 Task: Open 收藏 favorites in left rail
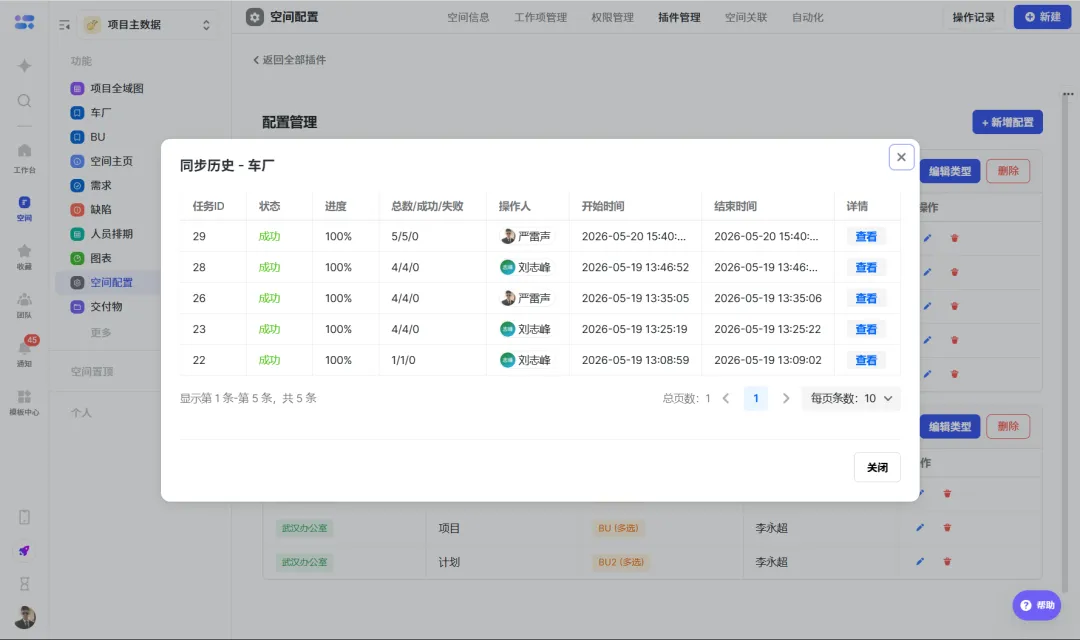coord(24,256)
